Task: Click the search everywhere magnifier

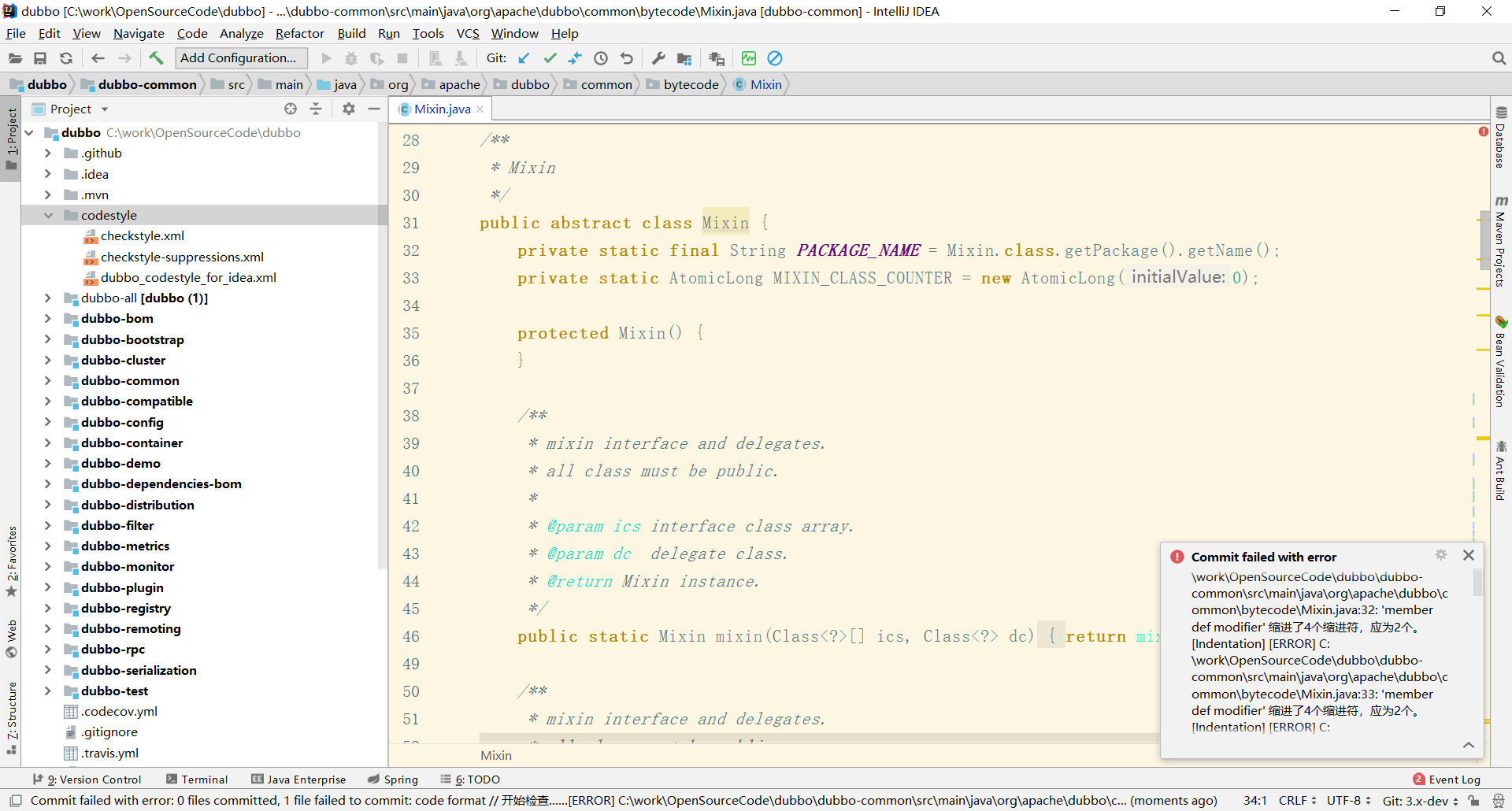Action: (x=1499, y=58)
